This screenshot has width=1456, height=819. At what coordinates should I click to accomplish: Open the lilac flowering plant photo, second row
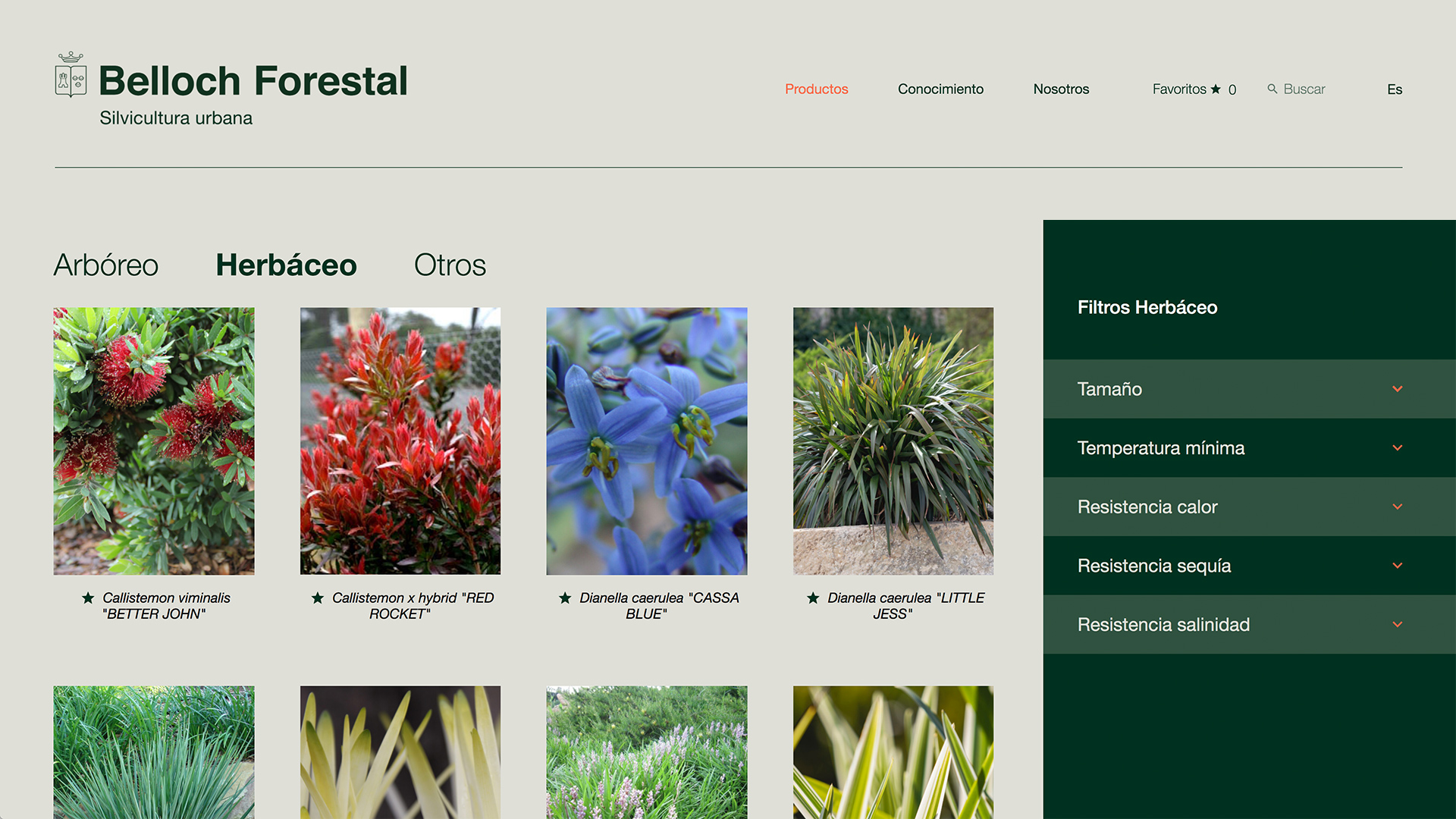tap(647, 752)
